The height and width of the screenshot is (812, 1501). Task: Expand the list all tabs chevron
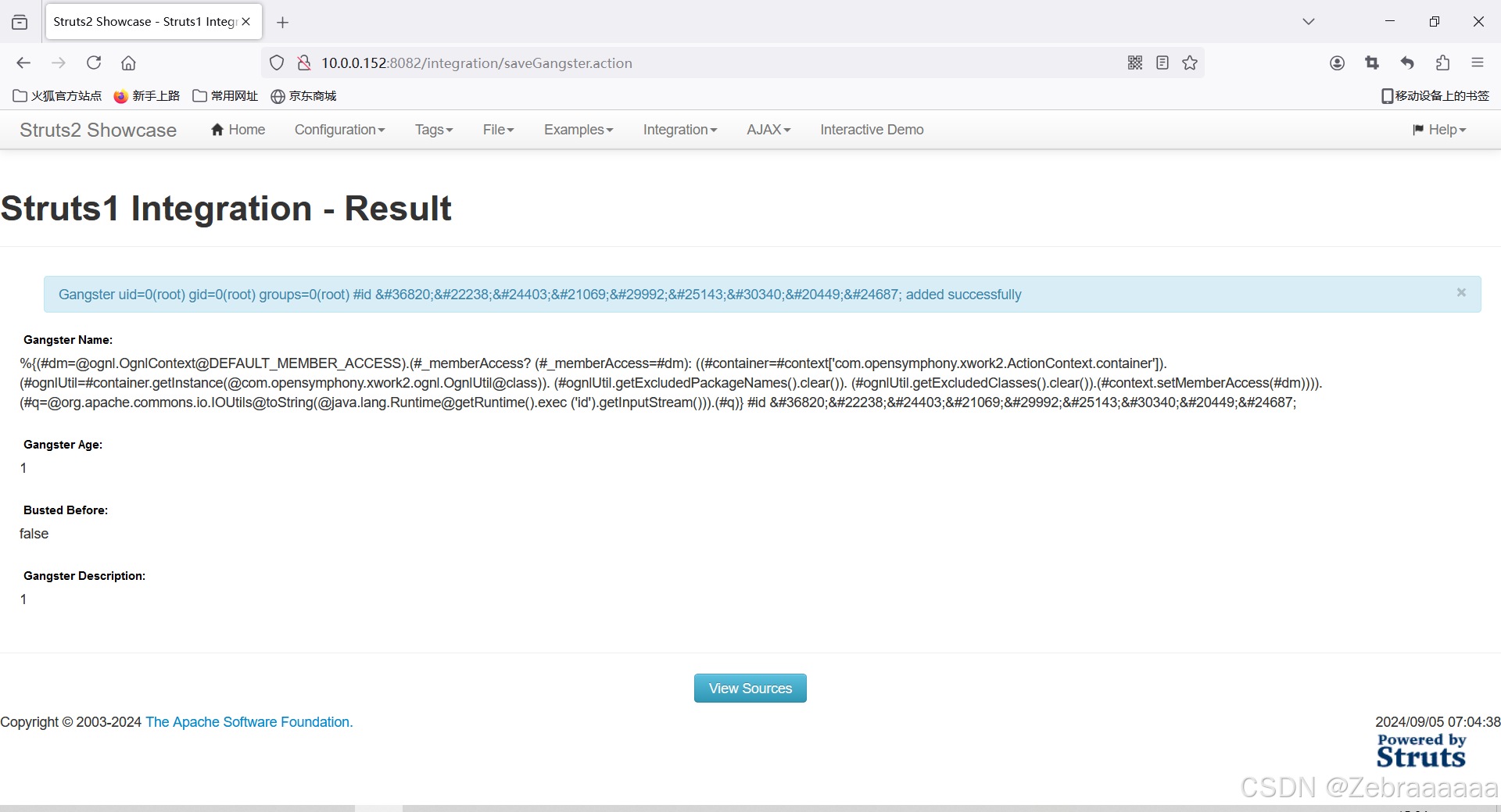[1309, 22]
